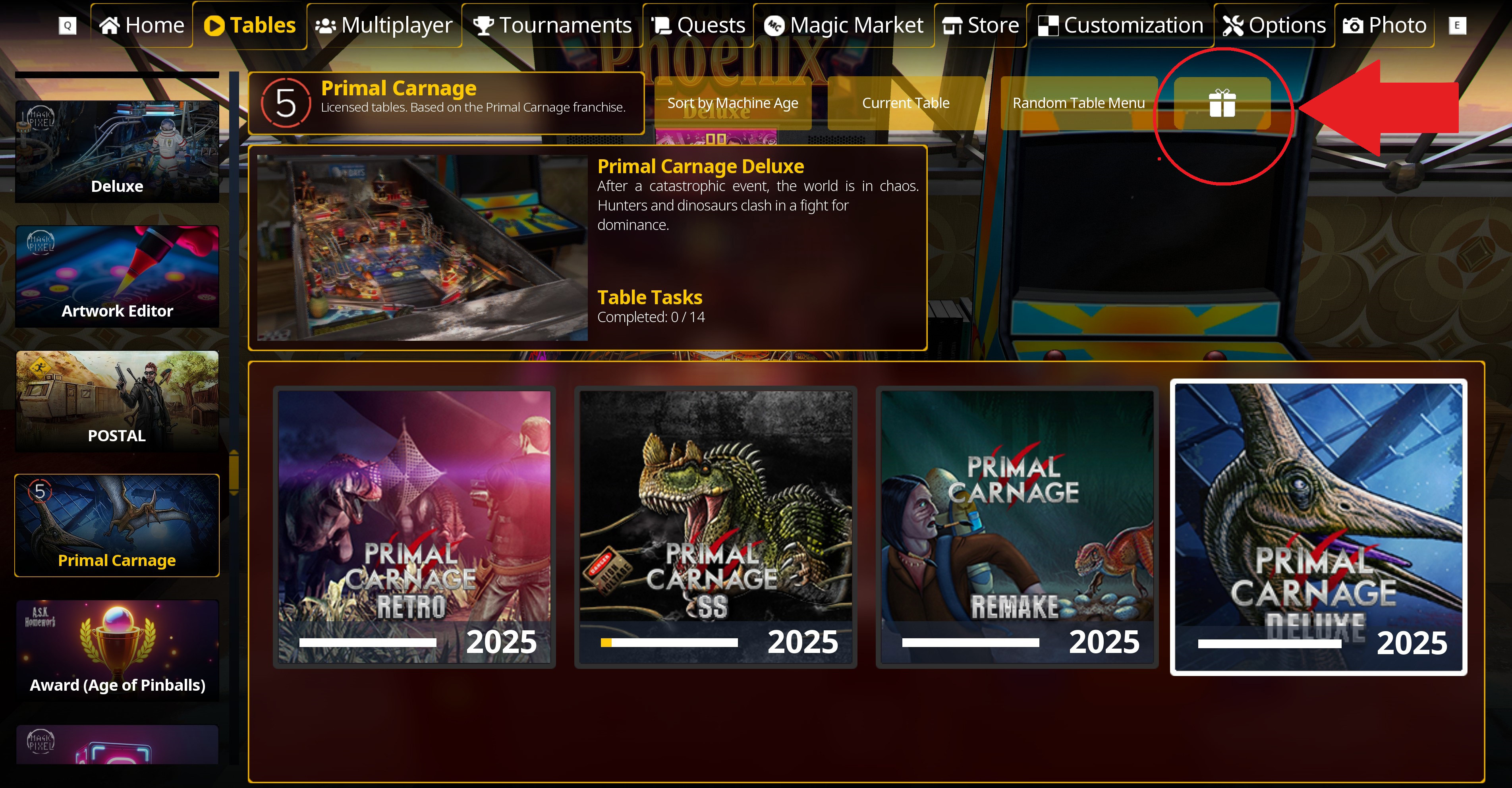Click the gift box icon button
Viewport: 1512px width, 788px height.
[x=1222, y=103]
